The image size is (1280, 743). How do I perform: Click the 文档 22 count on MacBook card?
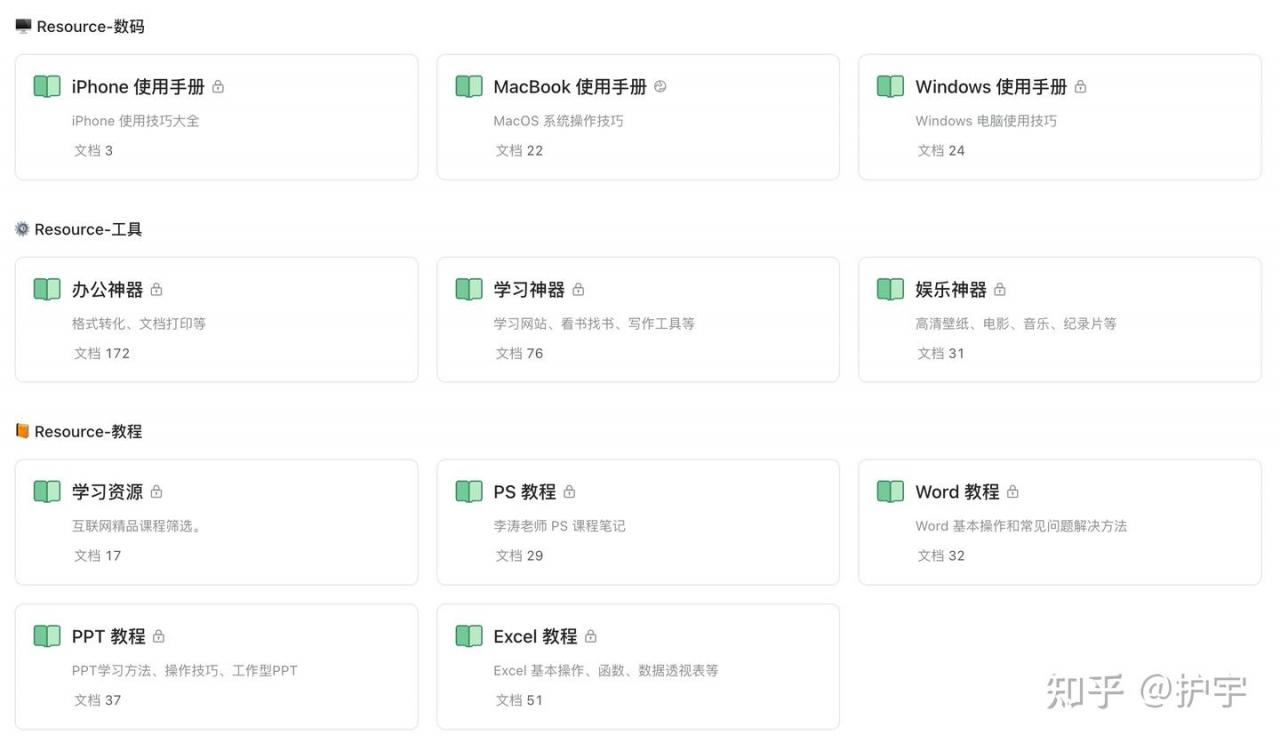click(x=520, y=151)
